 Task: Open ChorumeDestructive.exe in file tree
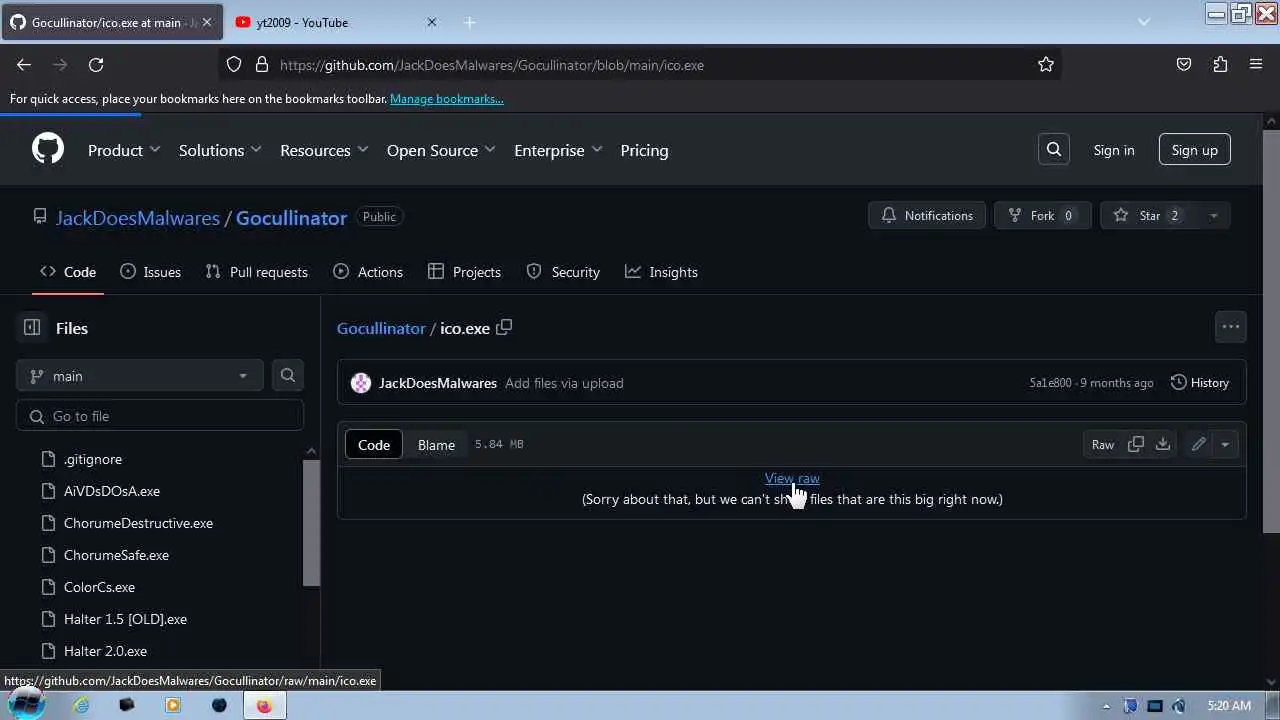(138, 523)
